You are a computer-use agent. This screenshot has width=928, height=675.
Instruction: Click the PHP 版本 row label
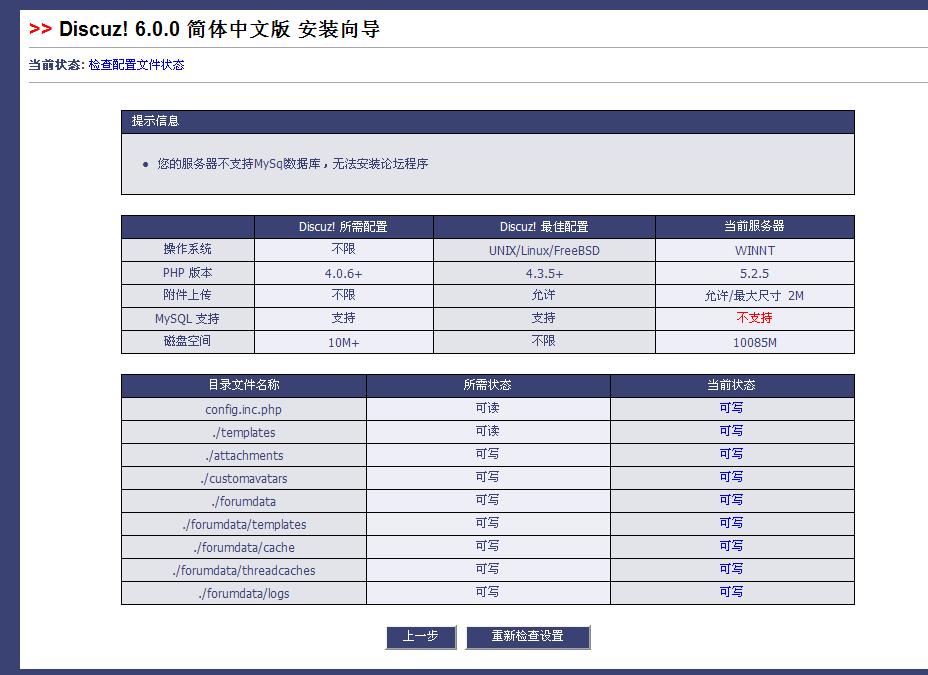tap(188, 273)
